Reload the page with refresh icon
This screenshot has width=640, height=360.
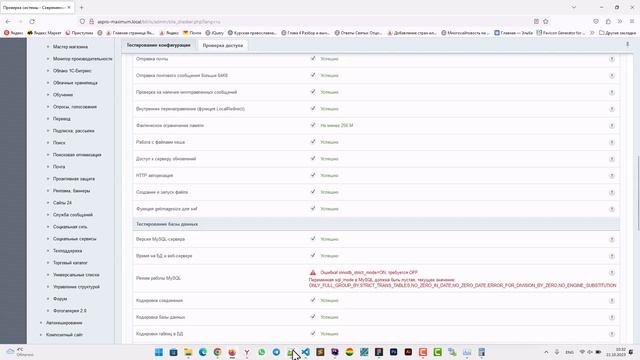(32, 21)
